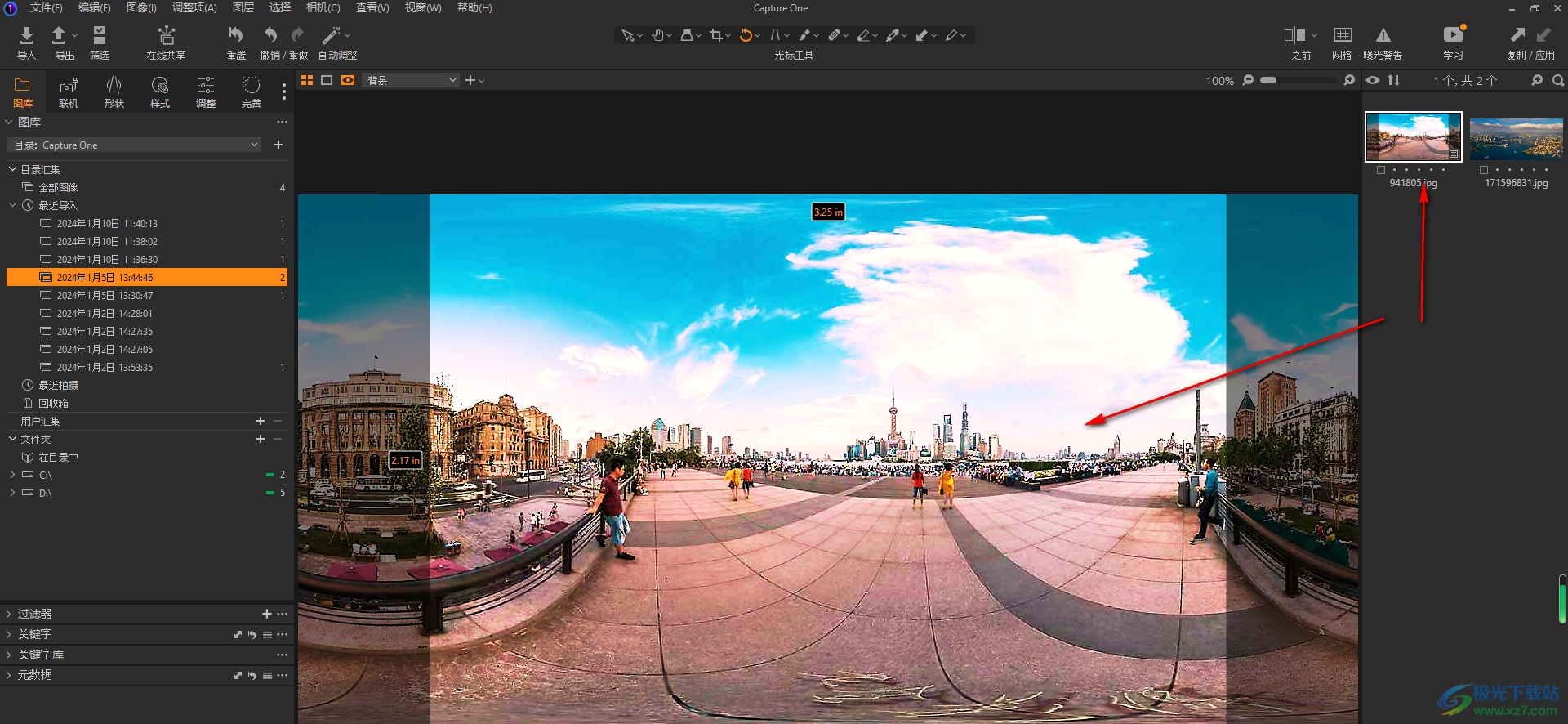Open the Layer (图层) menu
Image resolution: width=1568 pixels, height=724 pixels.
(243, 7)
